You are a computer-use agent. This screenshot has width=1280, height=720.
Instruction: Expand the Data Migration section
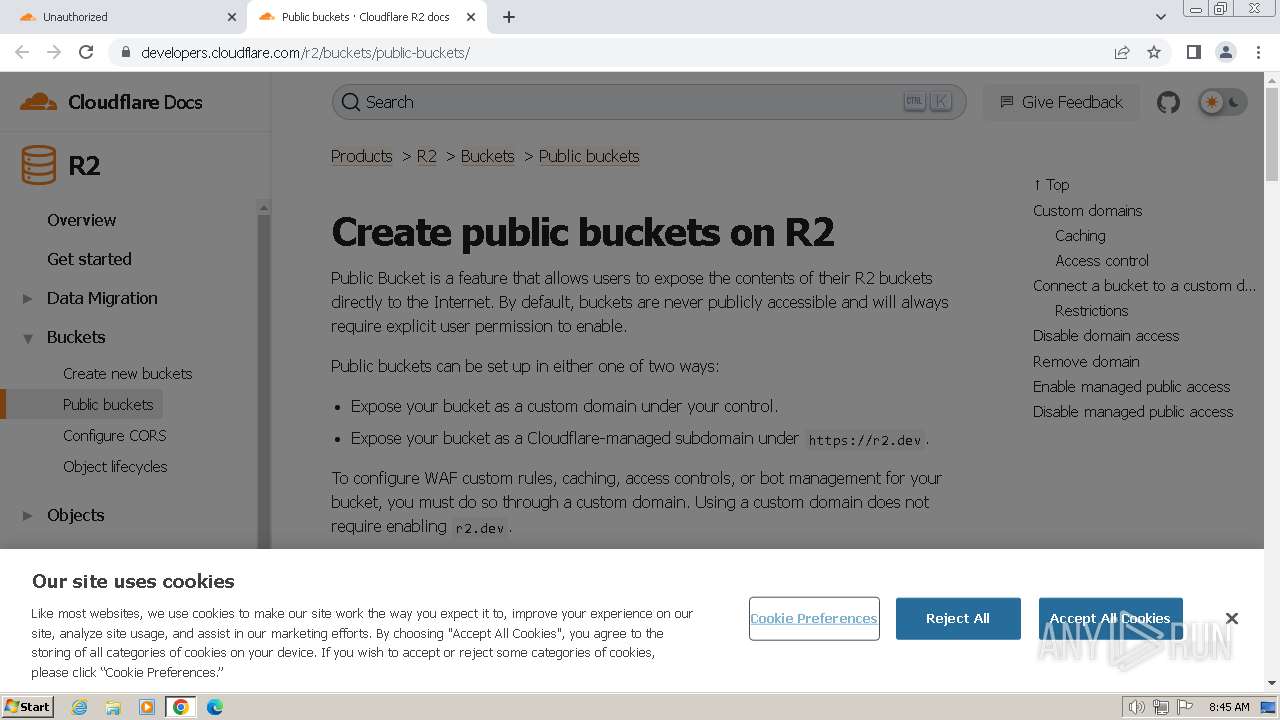coord(28,298)
